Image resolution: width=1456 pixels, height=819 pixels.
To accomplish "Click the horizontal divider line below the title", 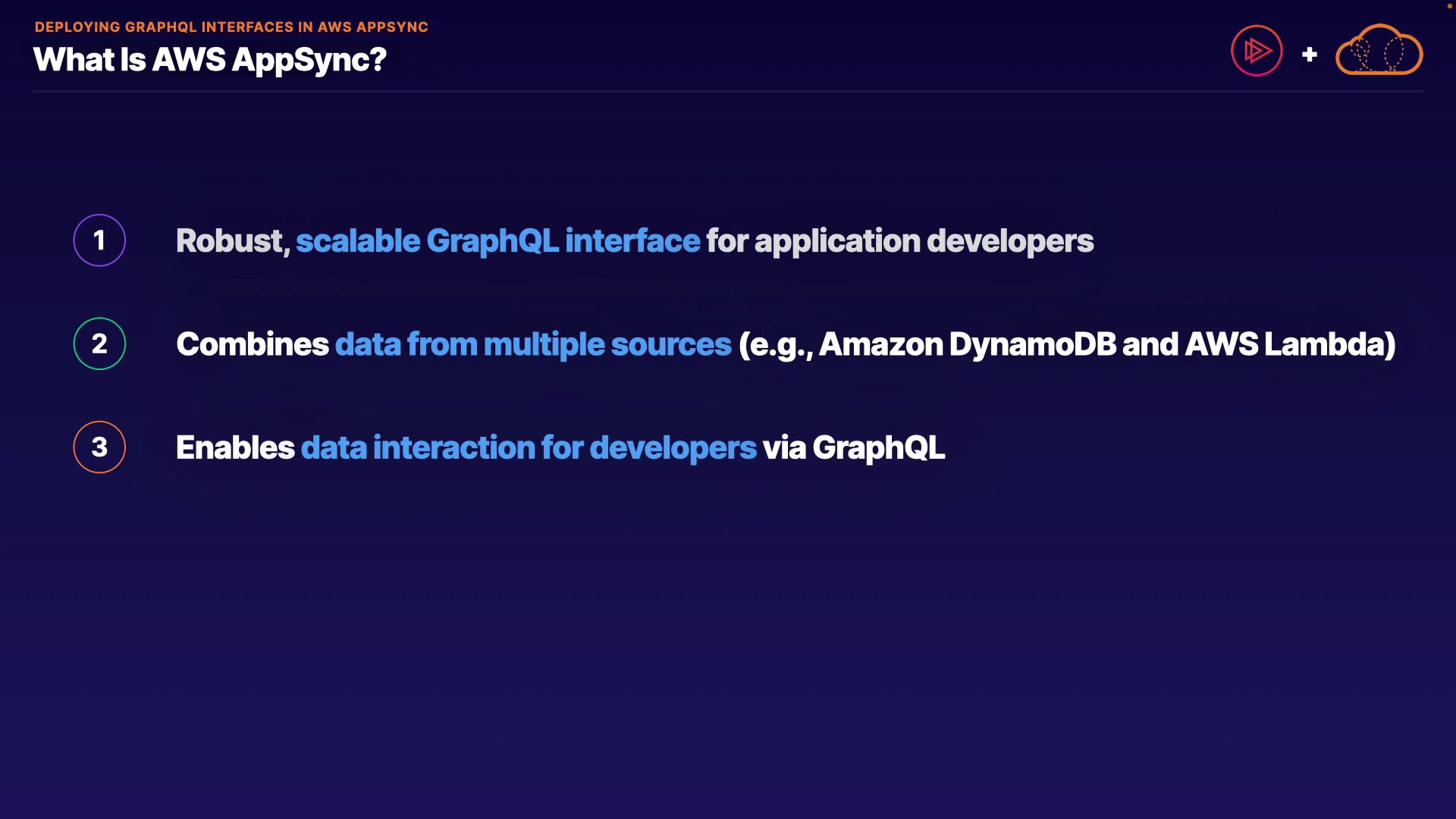I will point(728,92).
